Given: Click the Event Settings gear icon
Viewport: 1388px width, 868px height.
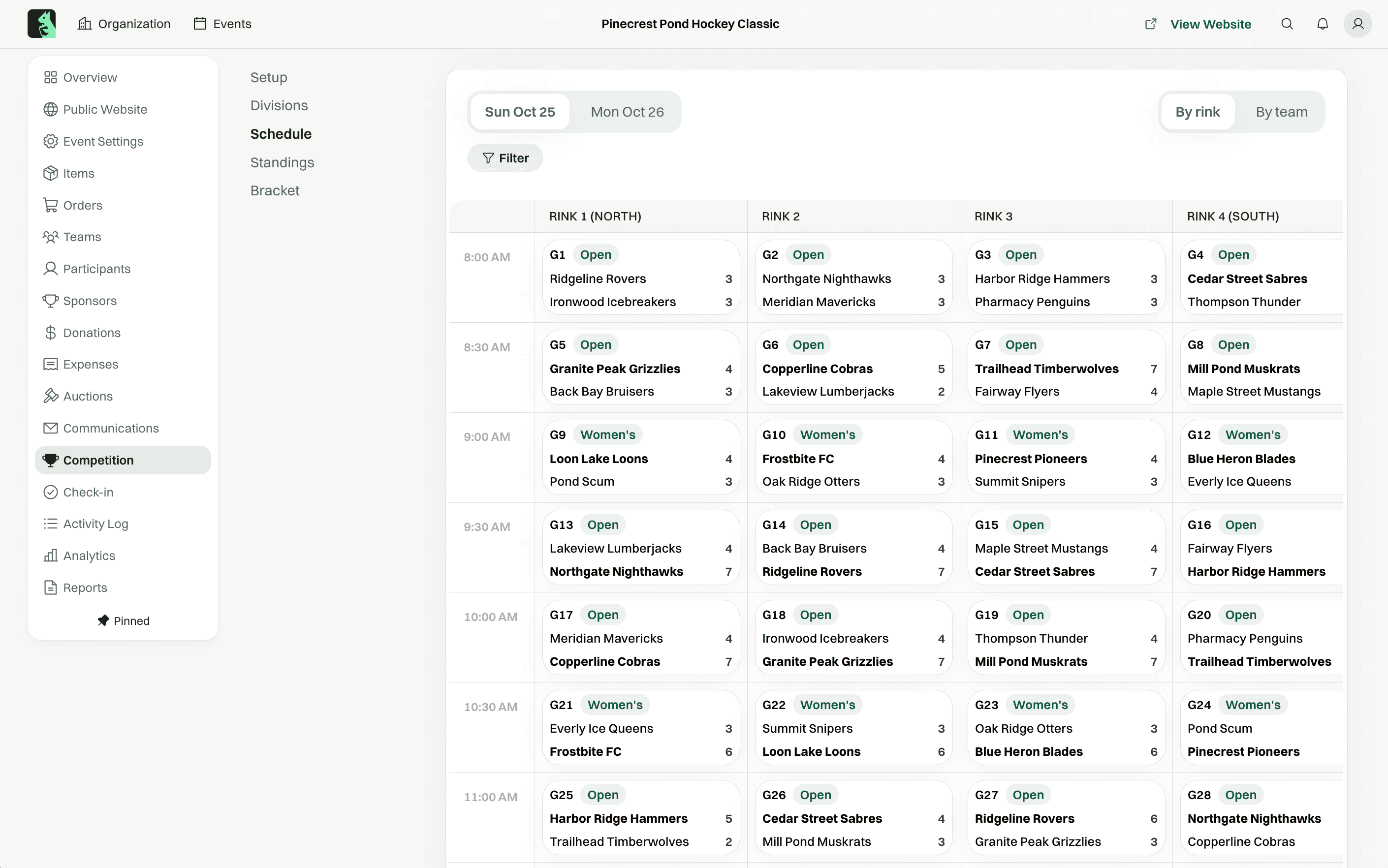Looking at the screenshot, I should [51, 141].
